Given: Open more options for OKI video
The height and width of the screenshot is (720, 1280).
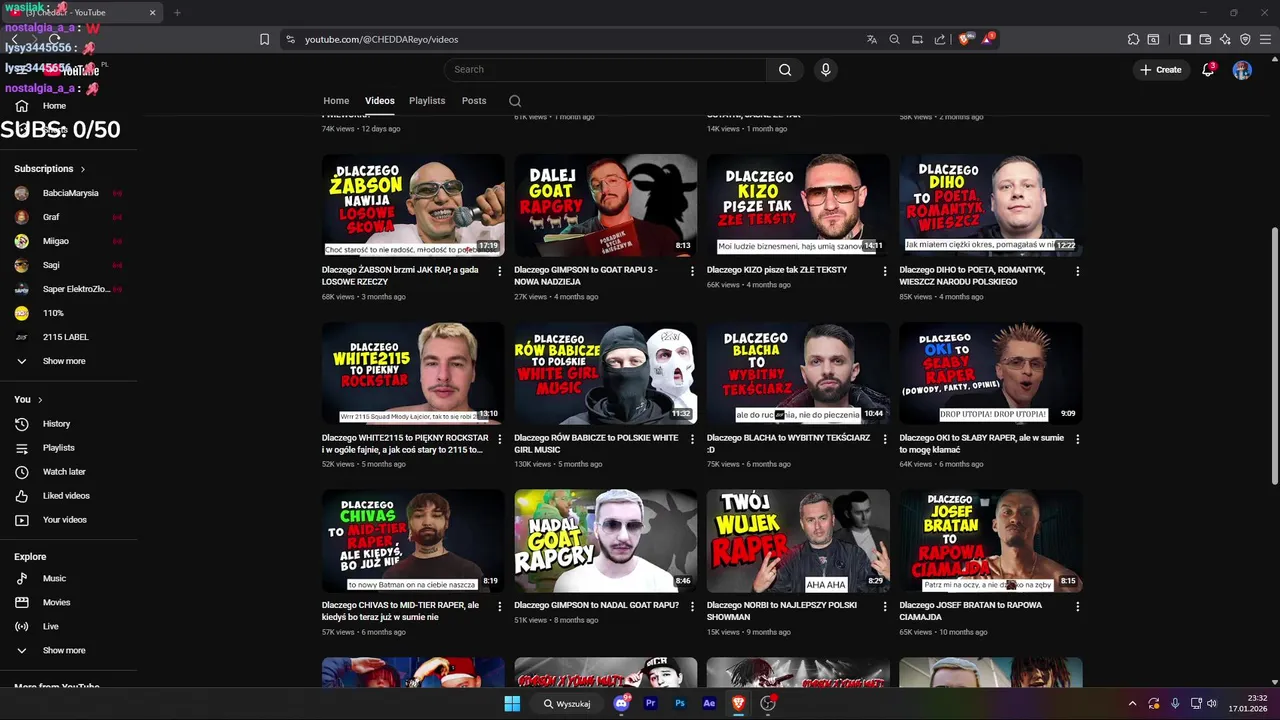Looking at the screenshot, I should pos(1077,439).
